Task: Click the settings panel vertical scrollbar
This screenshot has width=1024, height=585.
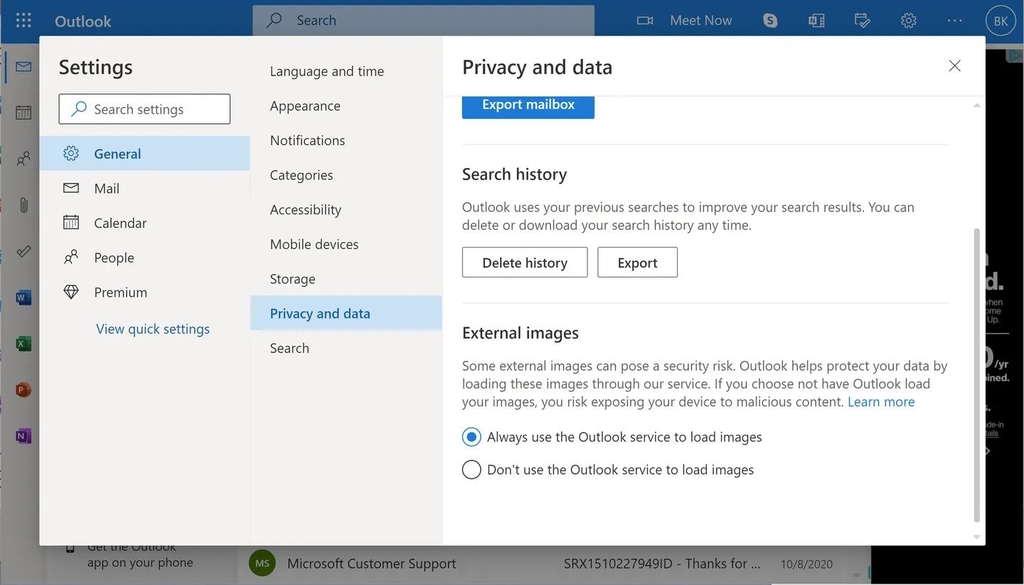Action: click(977, 375)
